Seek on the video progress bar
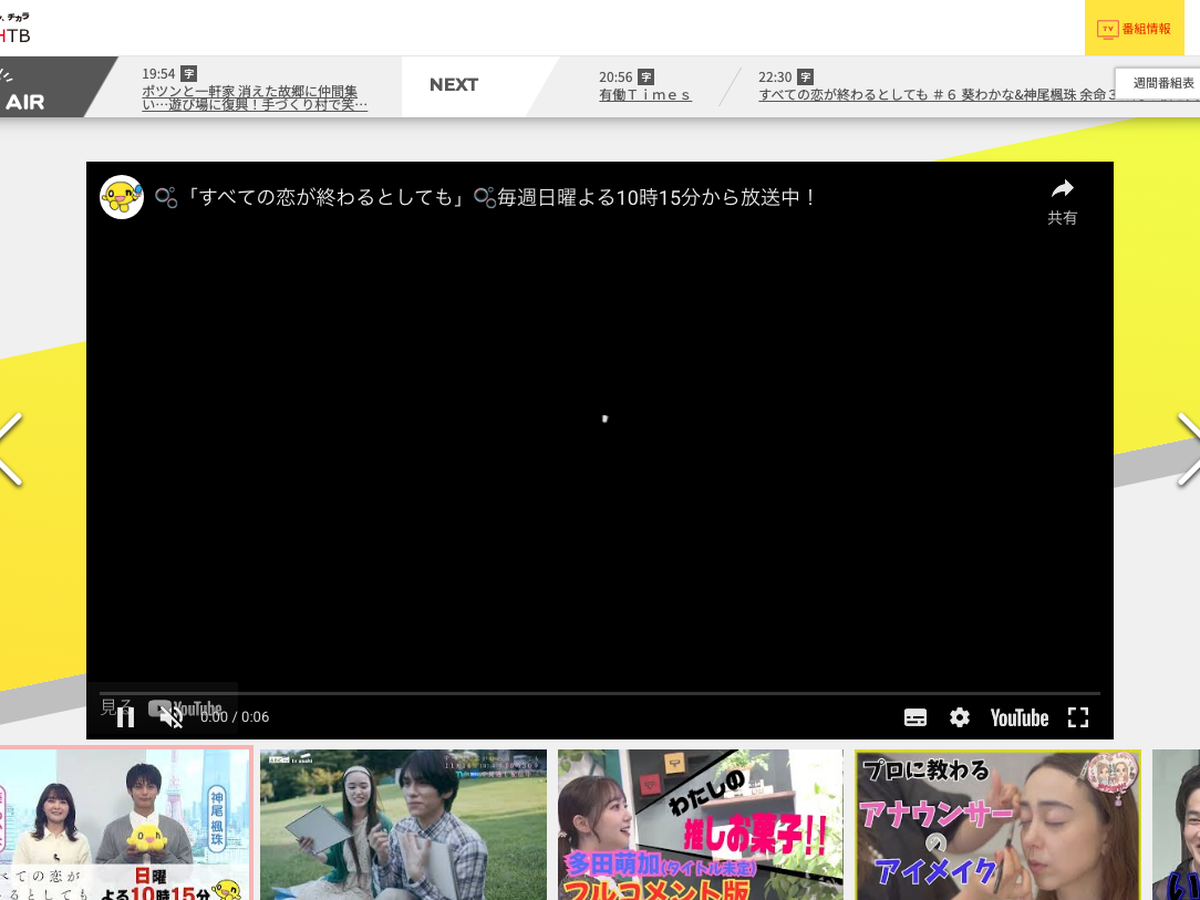This screenshot has width=1200, height=900. point(600,693)
